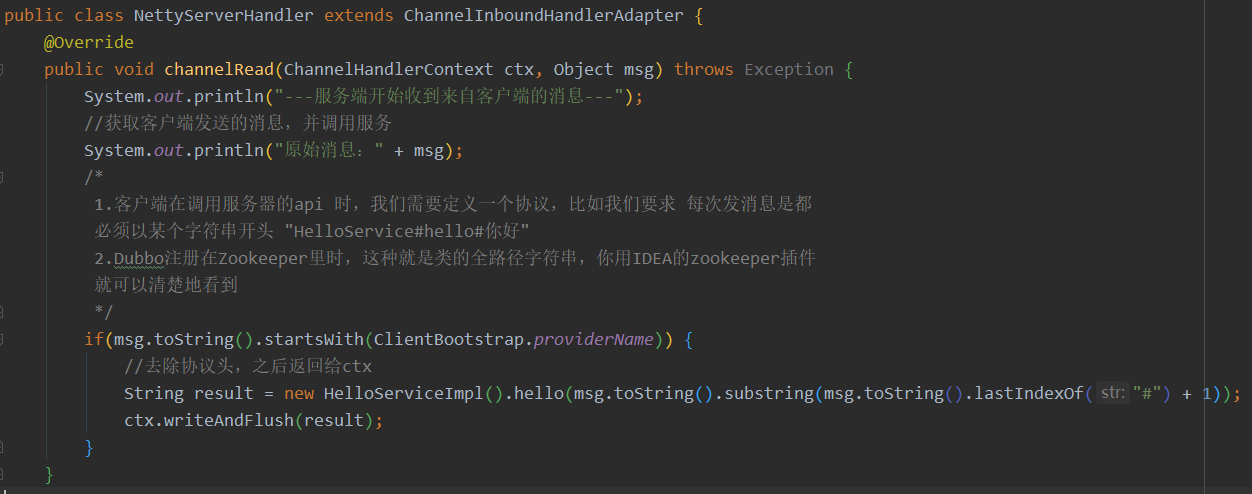Click "HelloService#hello#你好" in the comment
This screenshot has height=494, width=1252.
click(407, 231)
